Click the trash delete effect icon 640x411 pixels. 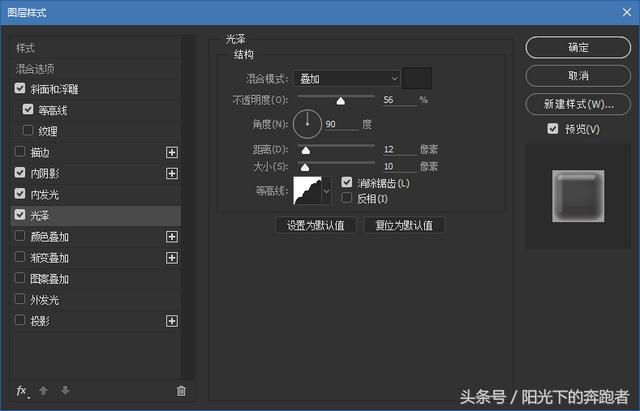pos(181,391)
